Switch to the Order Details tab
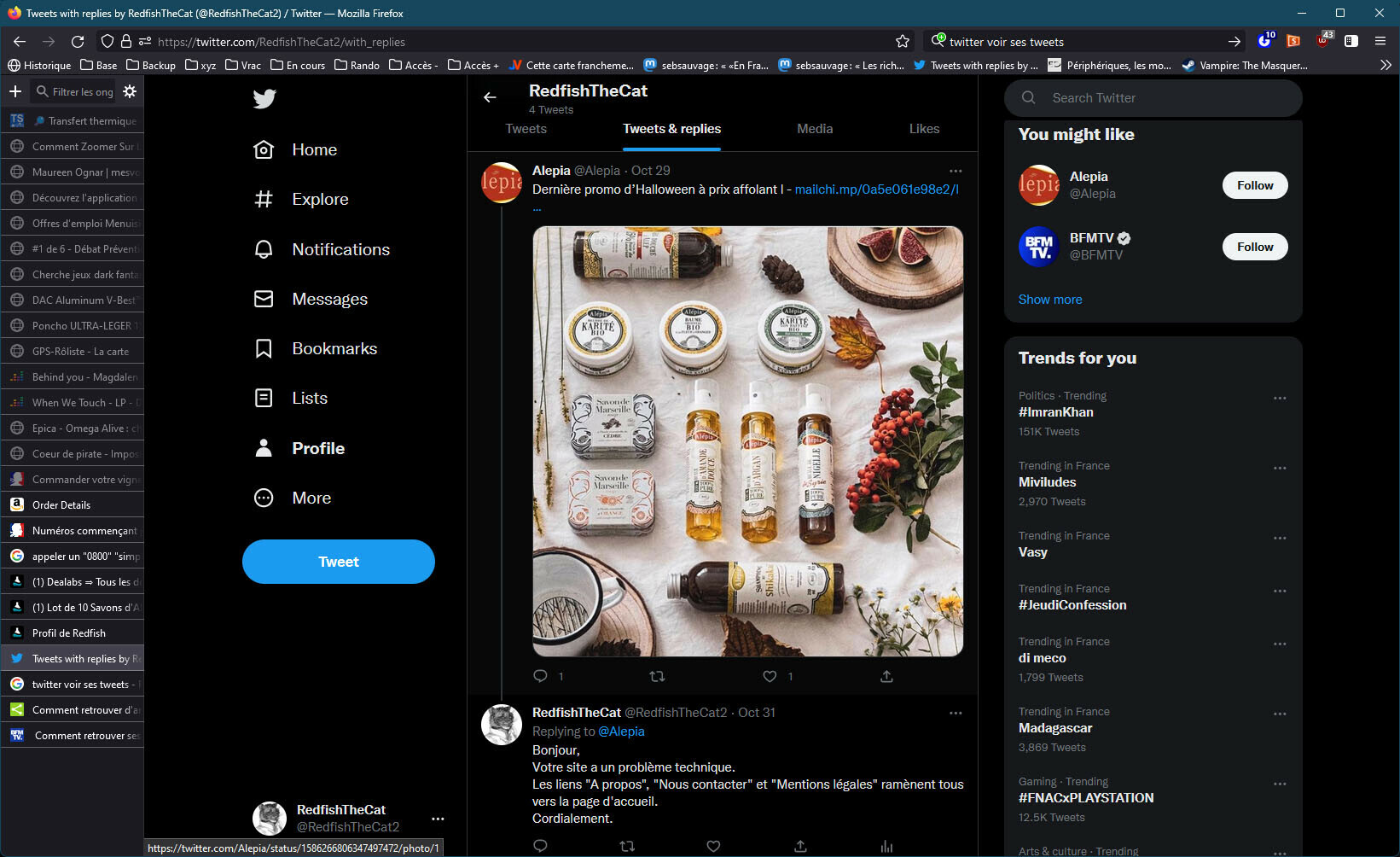Screen dimensions: 1400x857 coord(73,504)
